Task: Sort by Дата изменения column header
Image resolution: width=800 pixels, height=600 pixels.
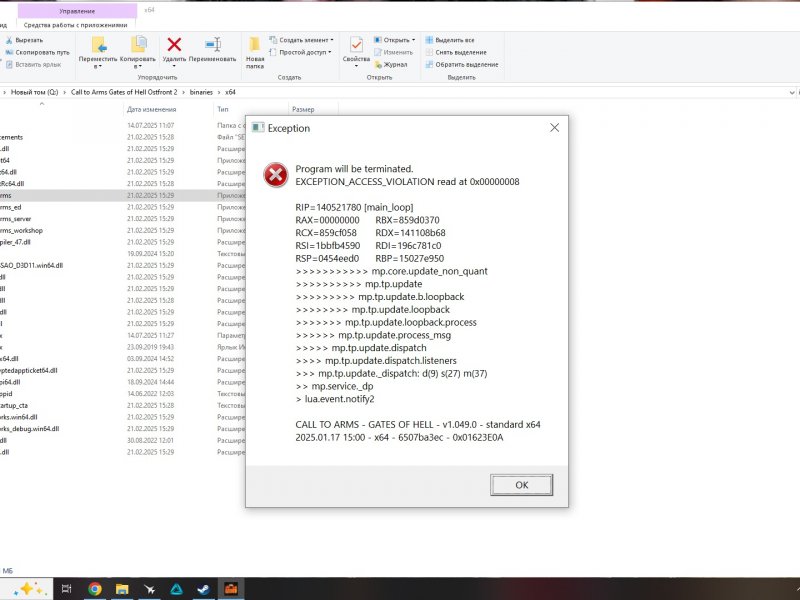Action: pyautogui.click(x=152, y=109)
